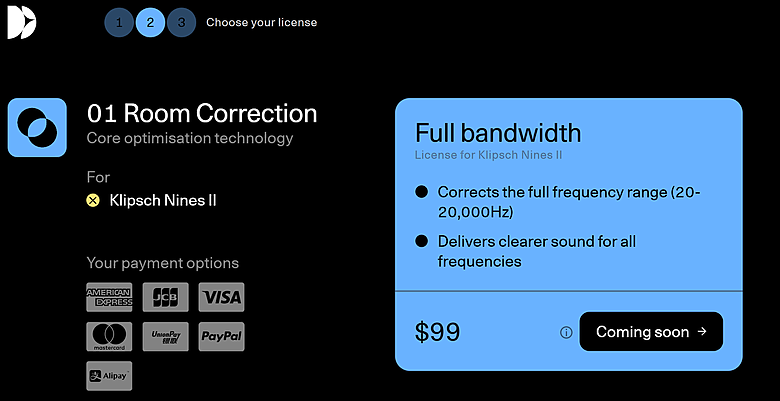The image size is (780, 401).
Task: Click the yellow X icon beside Klipsch Nines II
Action: [93, 201]
